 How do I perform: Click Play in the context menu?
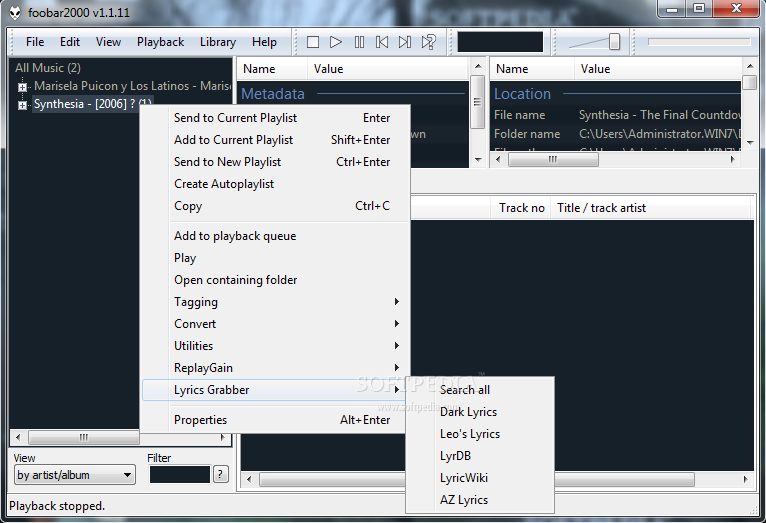tap(276, 258)
